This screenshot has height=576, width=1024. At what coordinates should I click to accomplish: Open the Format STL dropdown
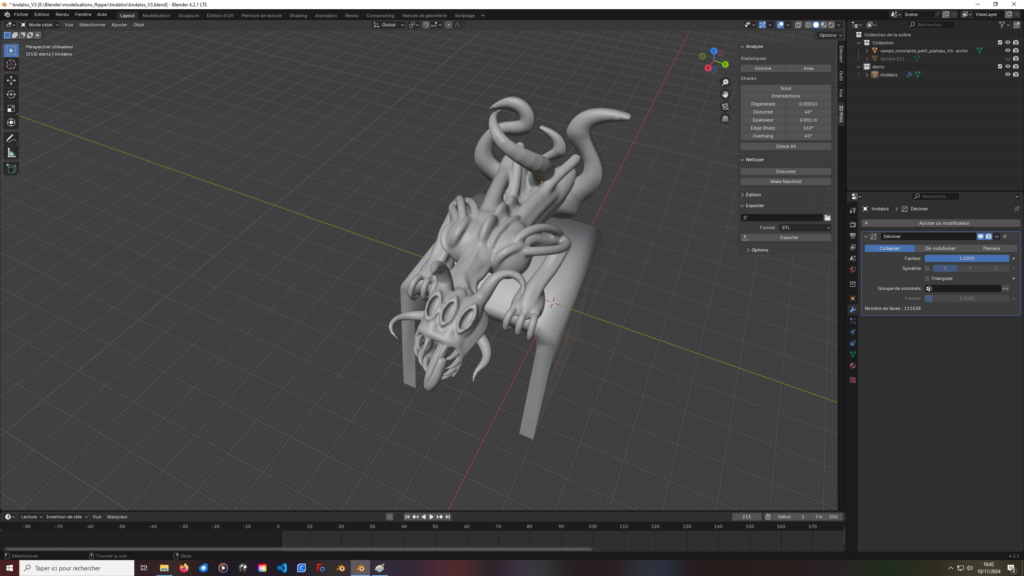tap(805, 227)
